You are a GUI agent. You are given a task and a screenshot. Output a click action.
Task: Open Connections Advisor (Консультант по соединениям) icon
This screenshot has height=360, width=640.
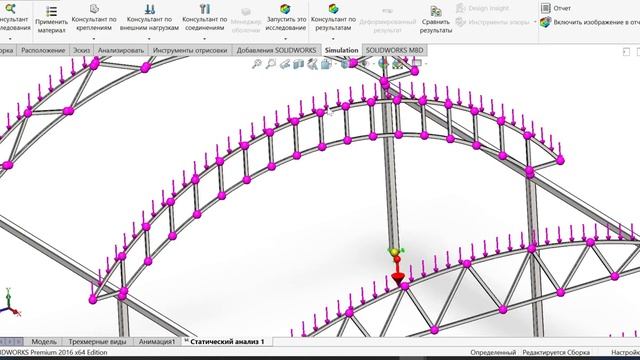coord(205,9)
